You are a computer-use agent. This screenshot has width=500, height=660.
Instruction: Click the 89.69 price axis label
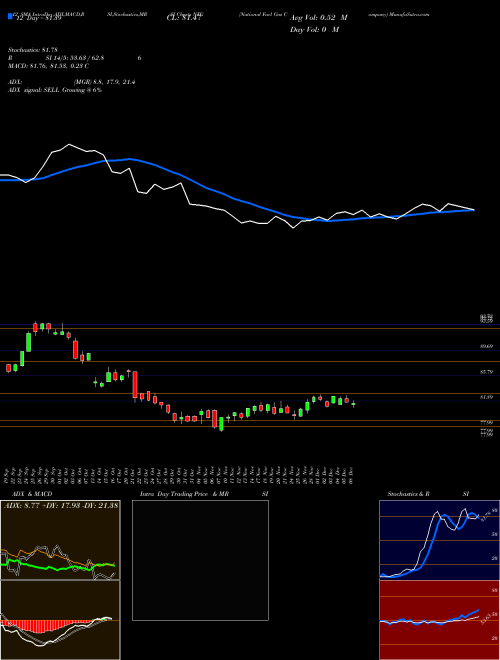[487, 346]
